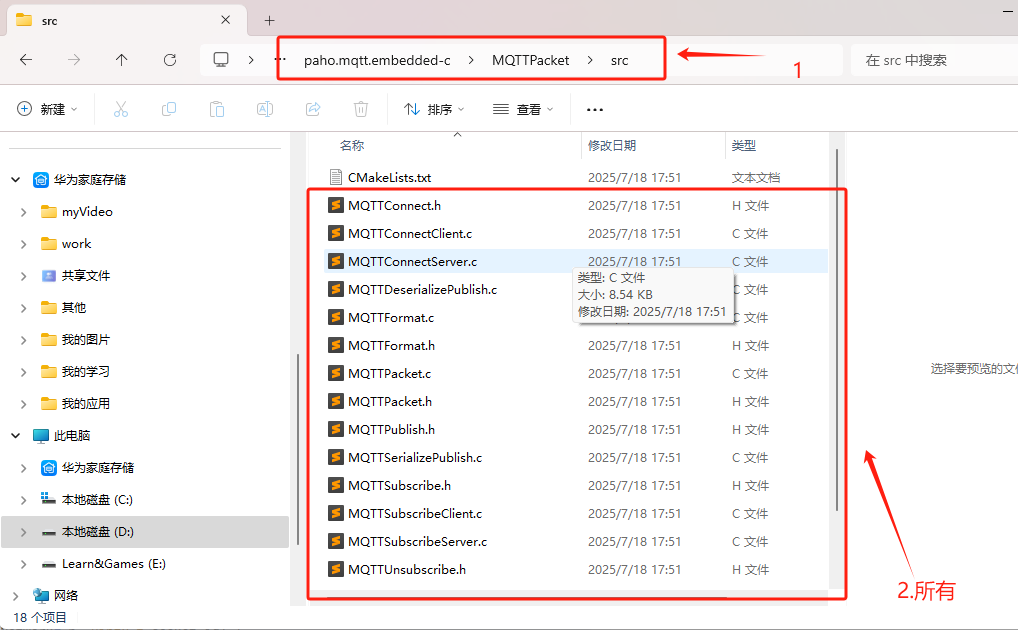
Task: Click the icon of MQTTPacket.h
Action: click(336, 401)
